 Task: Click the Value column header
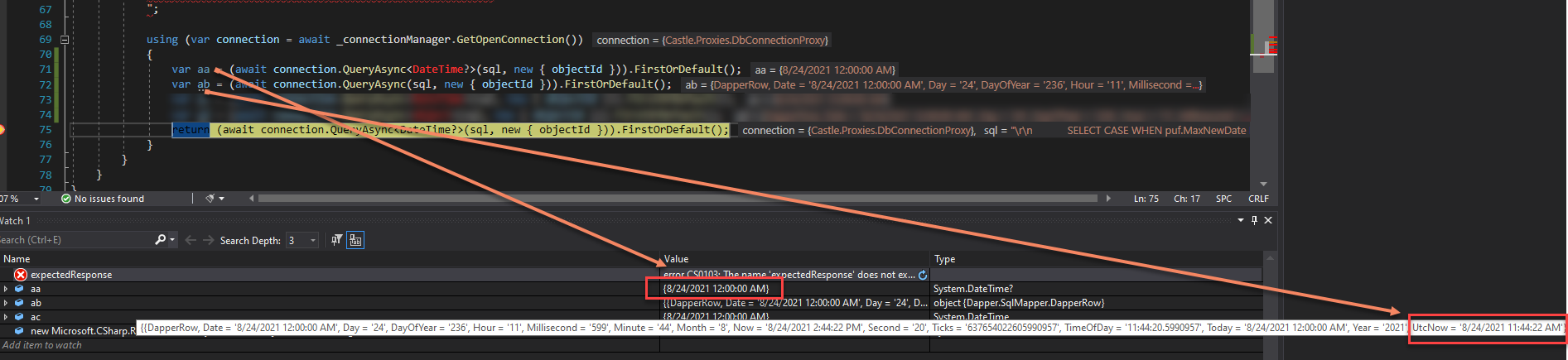tap(676, 259)
